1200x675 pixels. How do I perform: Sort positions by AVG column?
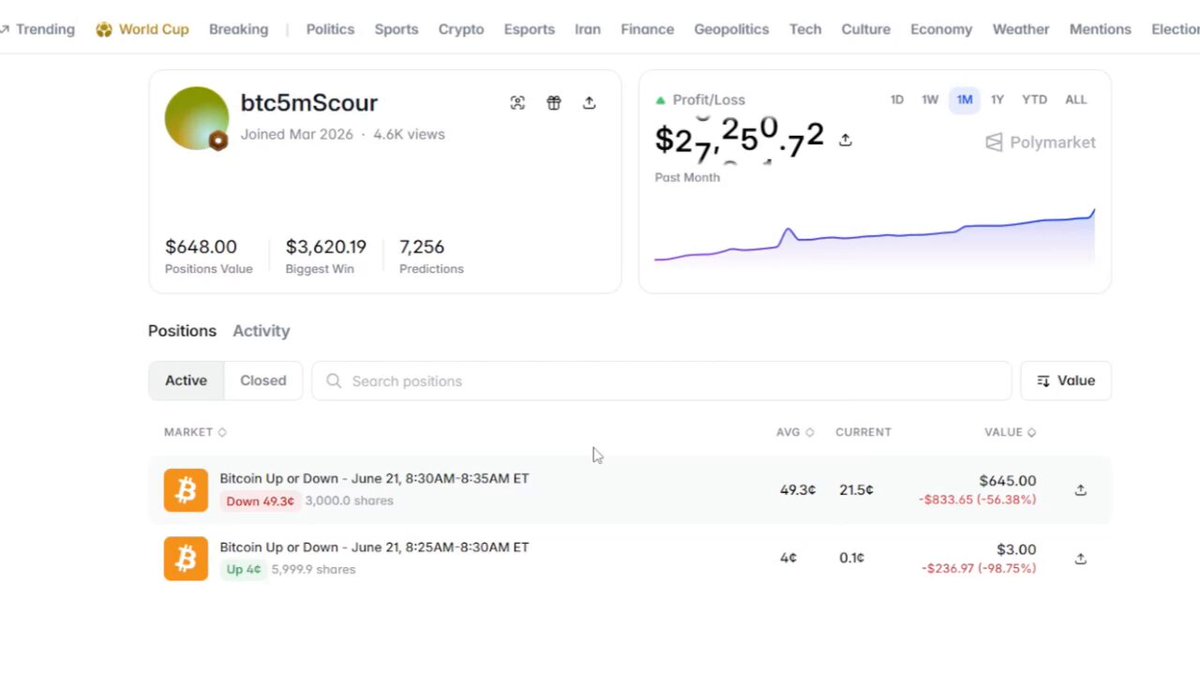(795, 432)
